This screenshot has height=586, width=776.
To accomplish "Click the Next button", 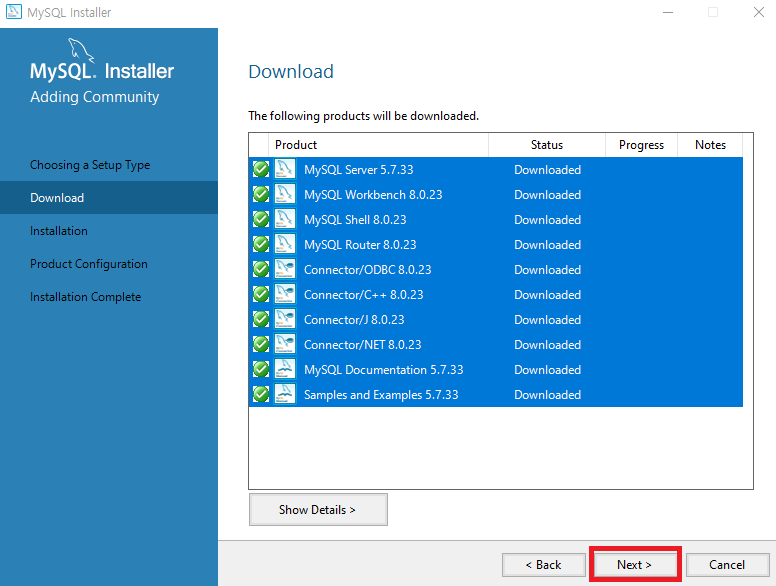I will [635, 565].
